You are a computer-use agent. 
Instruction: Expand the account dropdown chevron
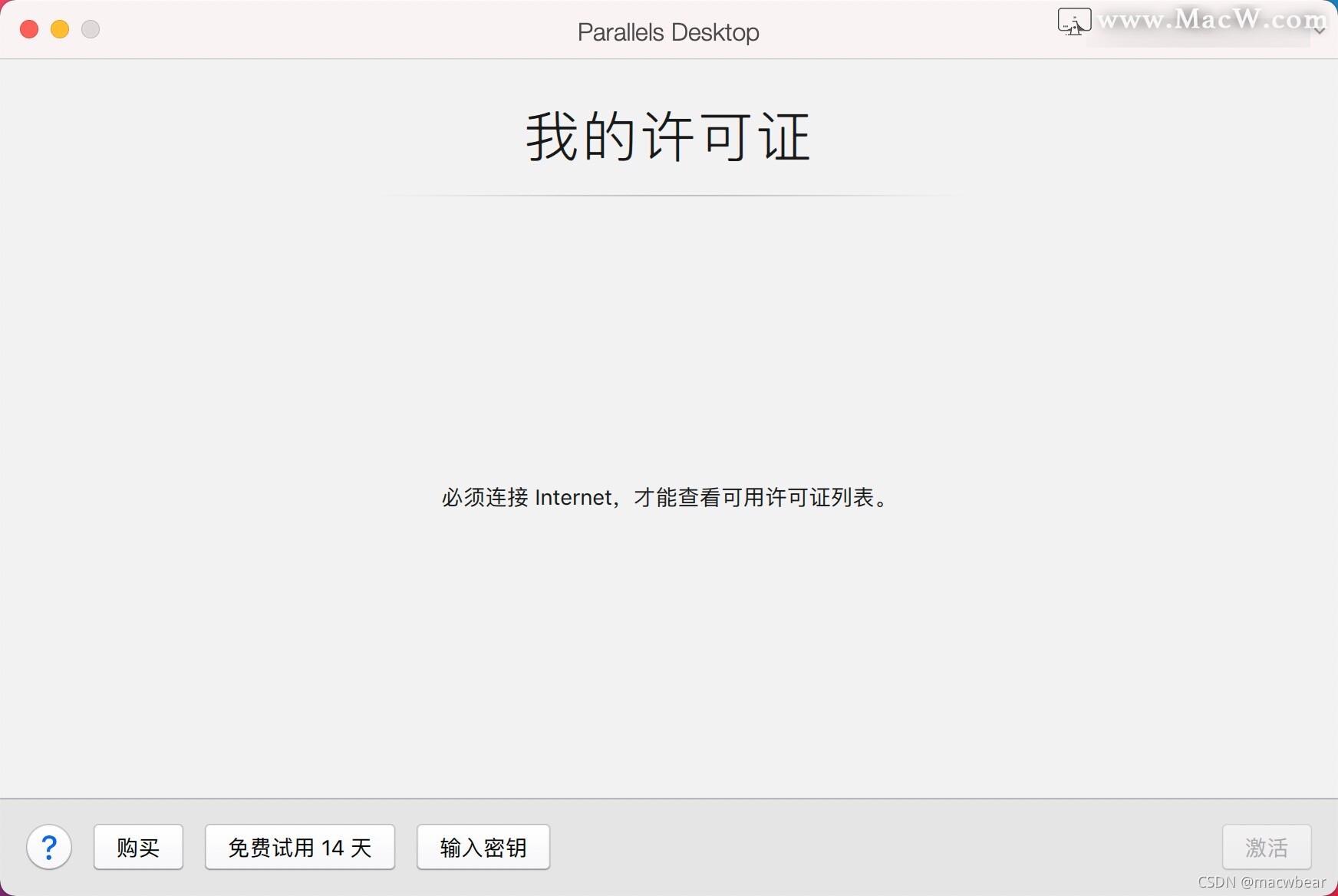[x=1320, y=31]
